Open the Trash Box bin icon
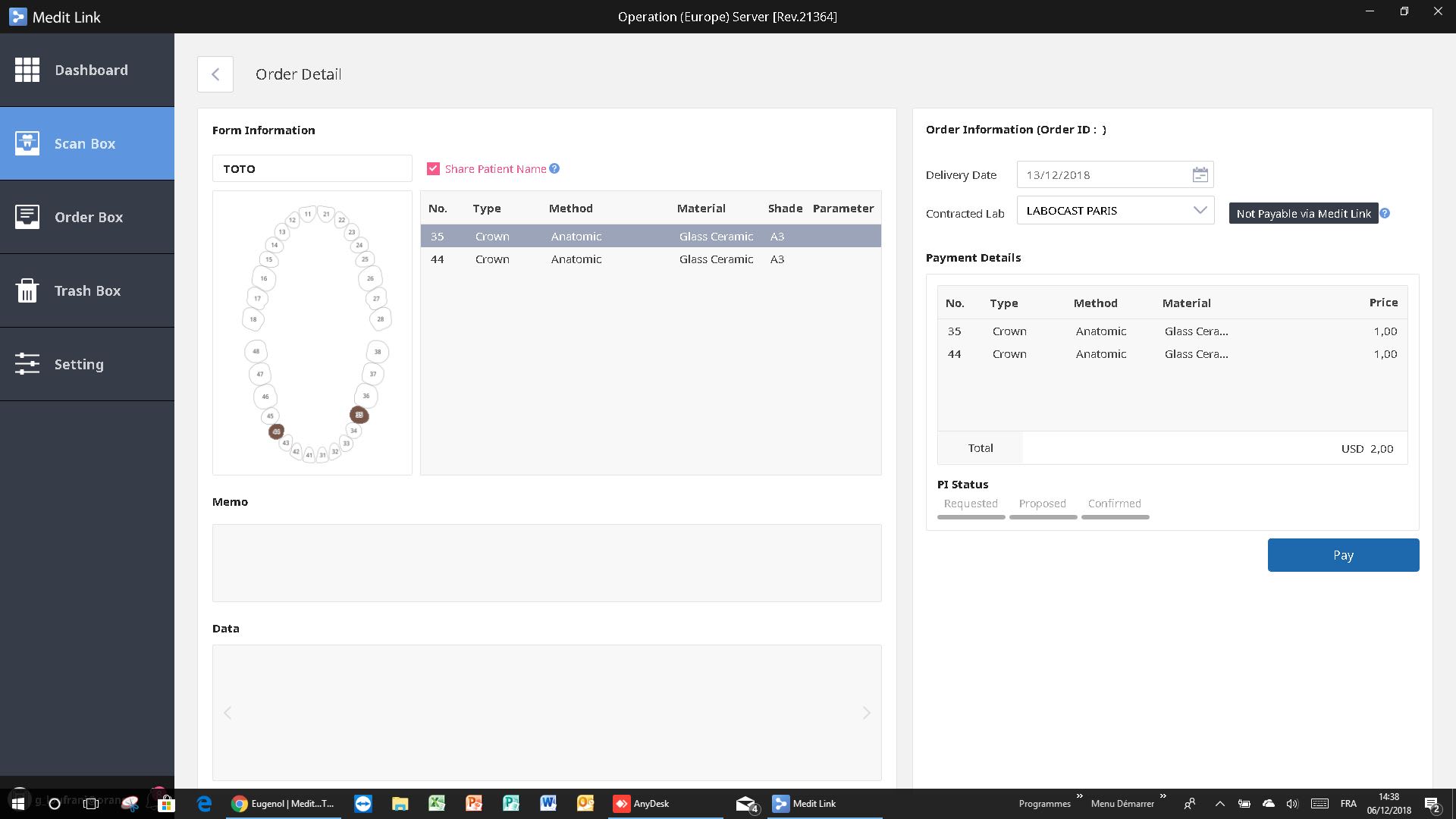1456x819 pixels. [27, 290]
